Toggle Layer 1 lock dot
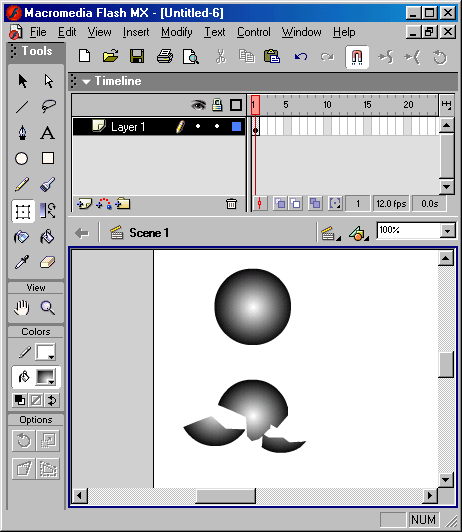462x532 pixels. point(217,126)
